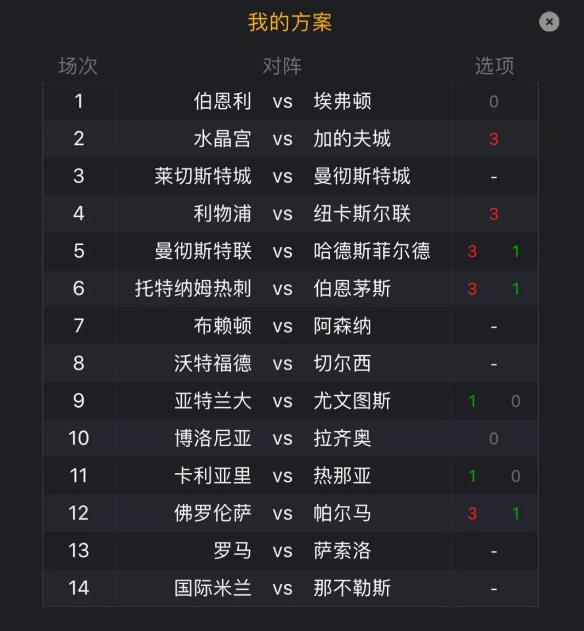Viewport: 584px width, 631px height.
Task: Click 萨索洛 in match row 13
Action: tap(342, 551)
